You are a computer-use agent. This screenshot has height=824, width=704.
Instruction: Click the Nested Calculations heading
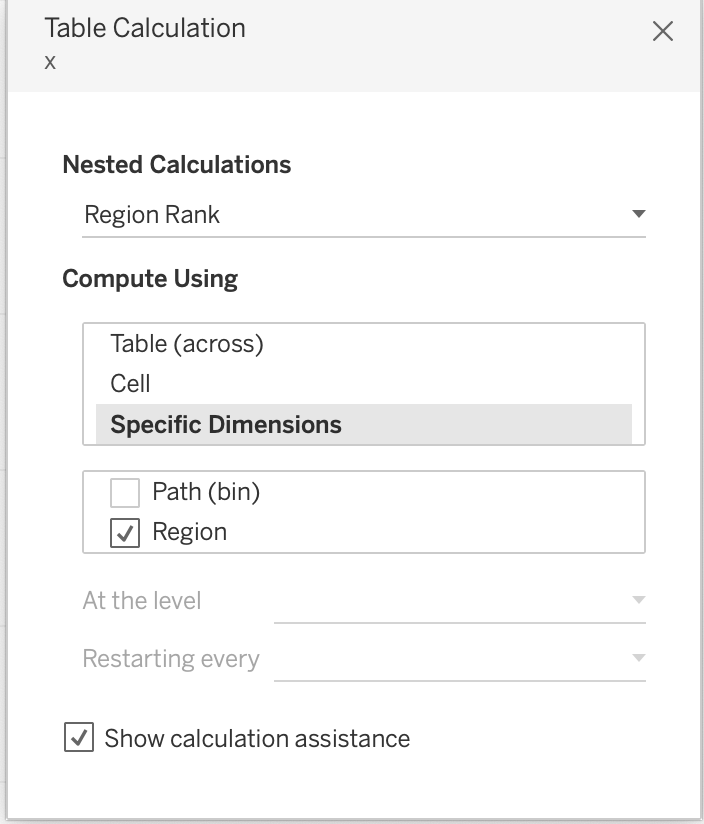coord(177,165)
